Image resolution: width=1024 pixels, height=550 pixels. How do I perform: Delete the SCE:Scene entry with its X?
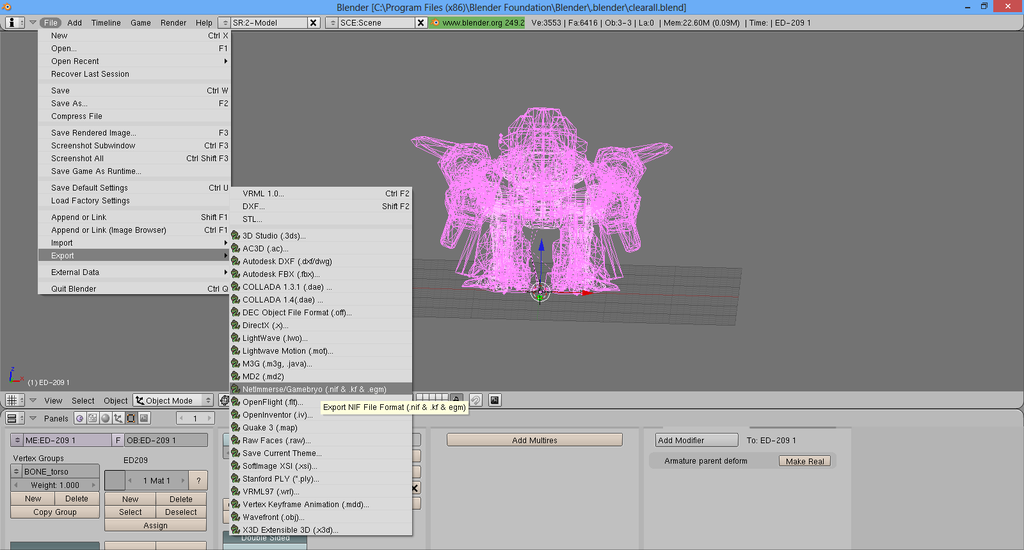pos(421,23)
